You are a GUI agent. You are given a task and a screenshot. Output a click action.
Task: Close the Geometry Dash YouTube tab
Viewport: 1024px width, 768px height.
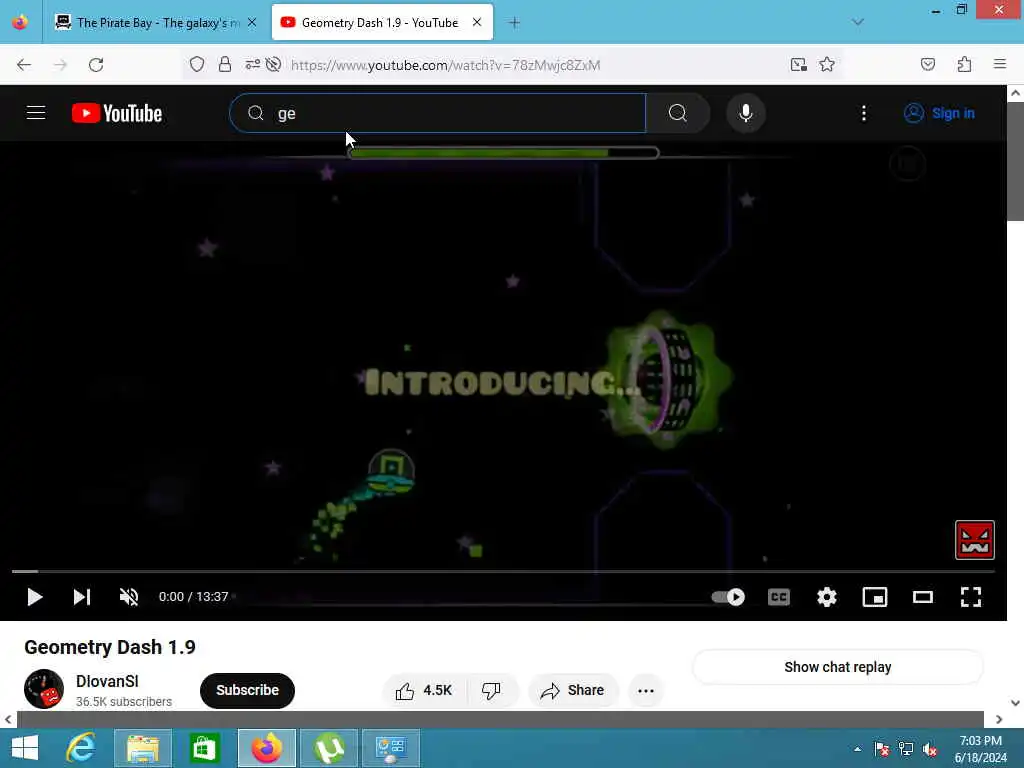[x=477, y=22]
